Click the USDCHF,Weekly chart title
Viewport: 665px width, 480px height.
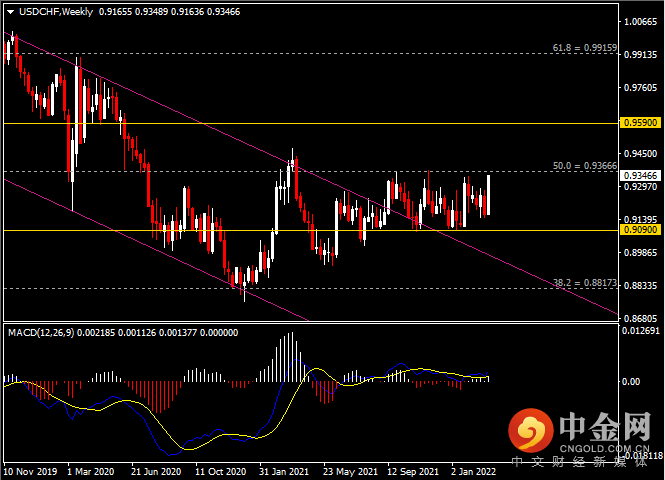click(x=56, y=12)
